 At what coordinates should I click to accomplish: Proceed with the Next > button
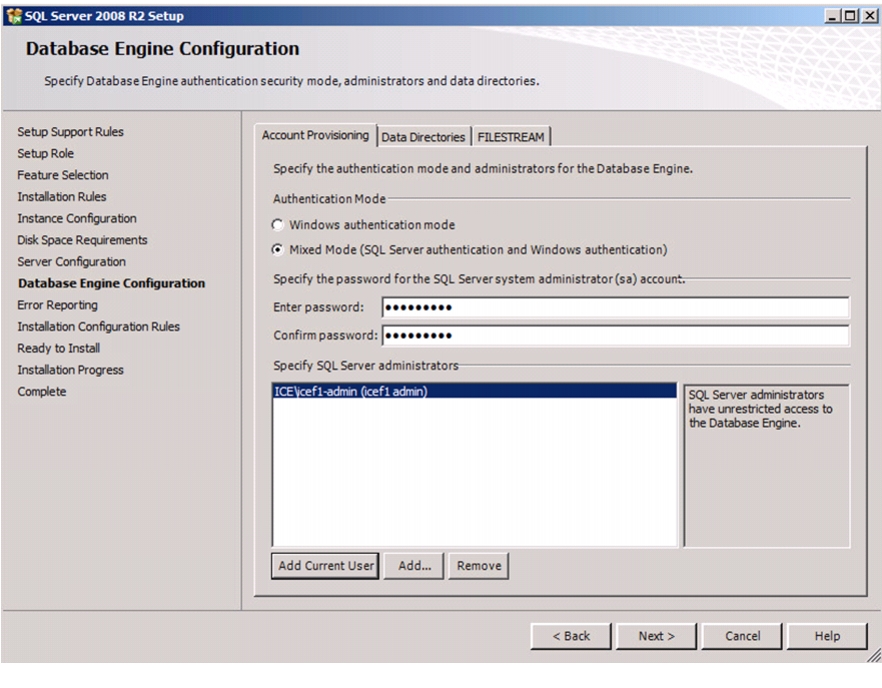coord(656,636)
